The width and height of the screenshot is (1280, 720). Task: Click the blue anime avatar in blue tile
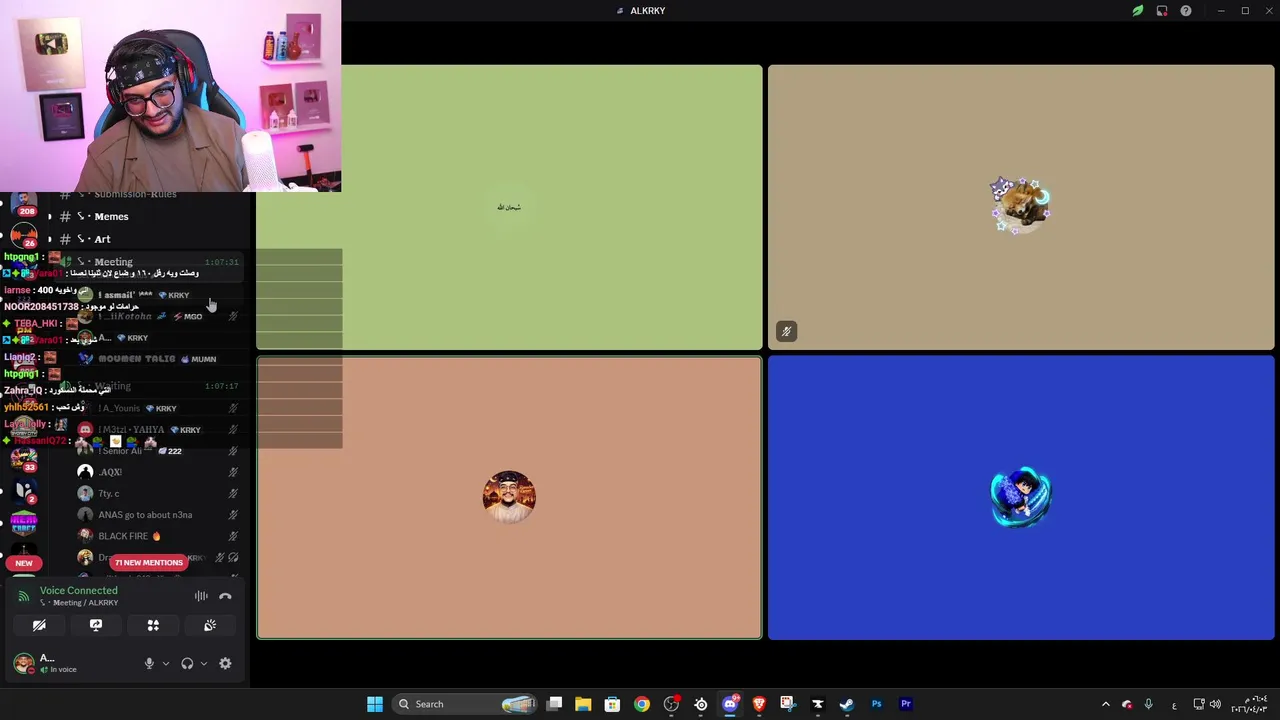click(1021, 496)
